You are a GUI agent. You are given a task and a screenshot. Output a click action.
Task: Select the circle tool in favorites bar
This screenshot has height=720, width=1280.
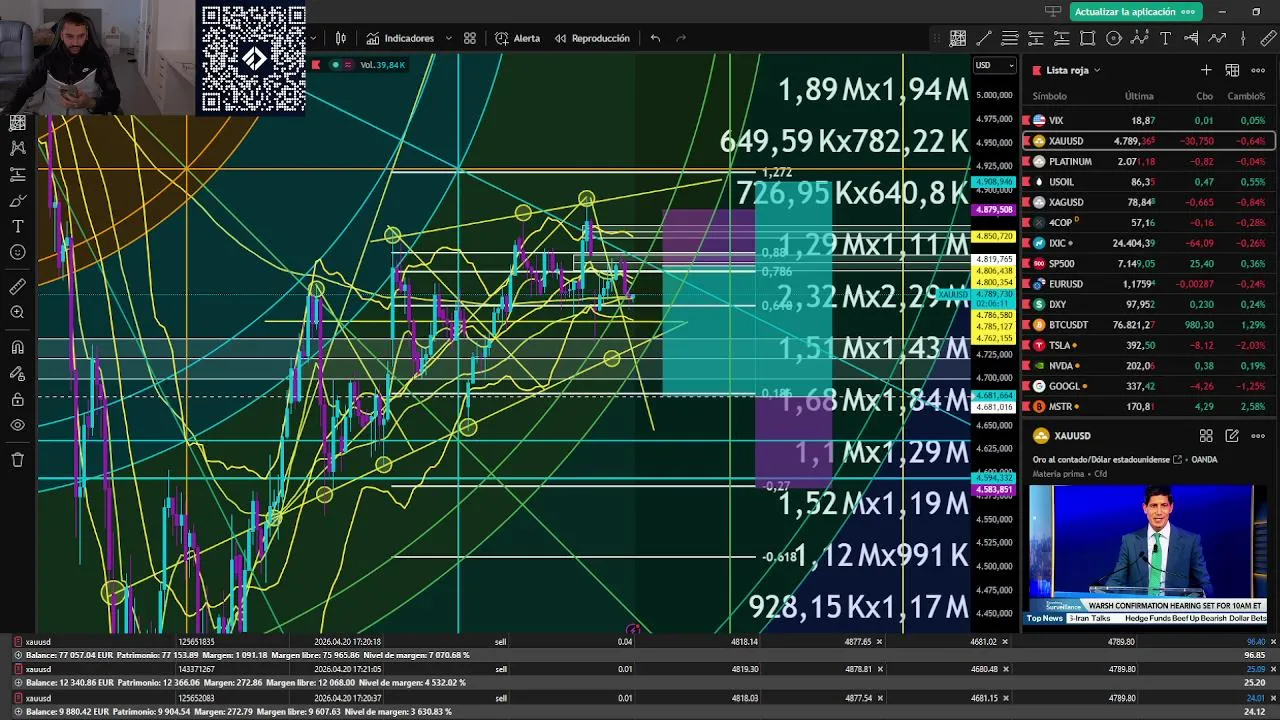1113,38
